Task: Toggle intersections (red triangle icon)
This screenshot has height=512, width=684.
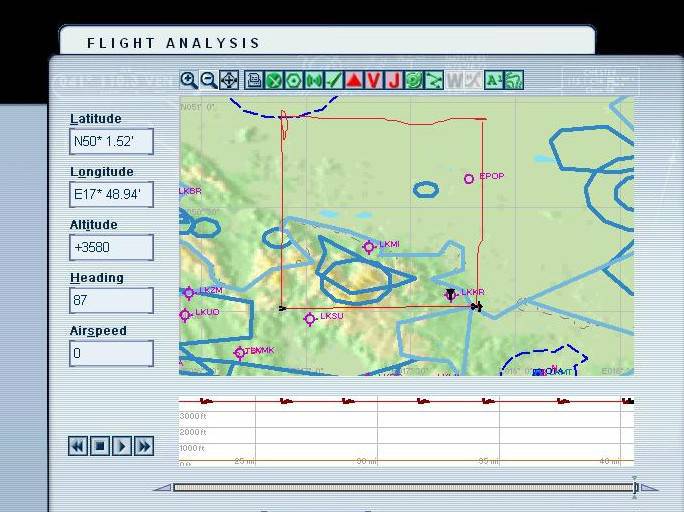Action: (354, 80)
